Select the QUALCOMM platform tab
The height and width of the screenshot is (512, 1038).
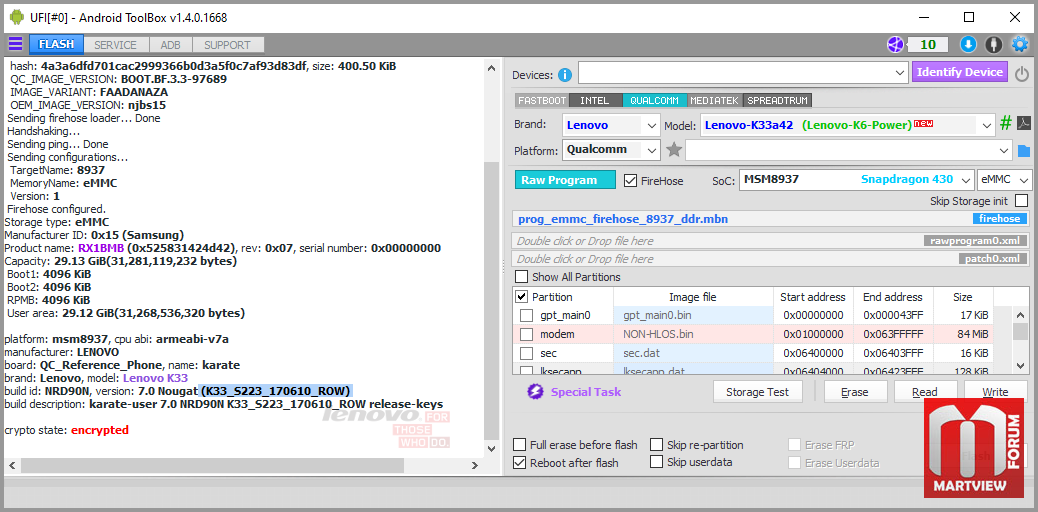654,101
